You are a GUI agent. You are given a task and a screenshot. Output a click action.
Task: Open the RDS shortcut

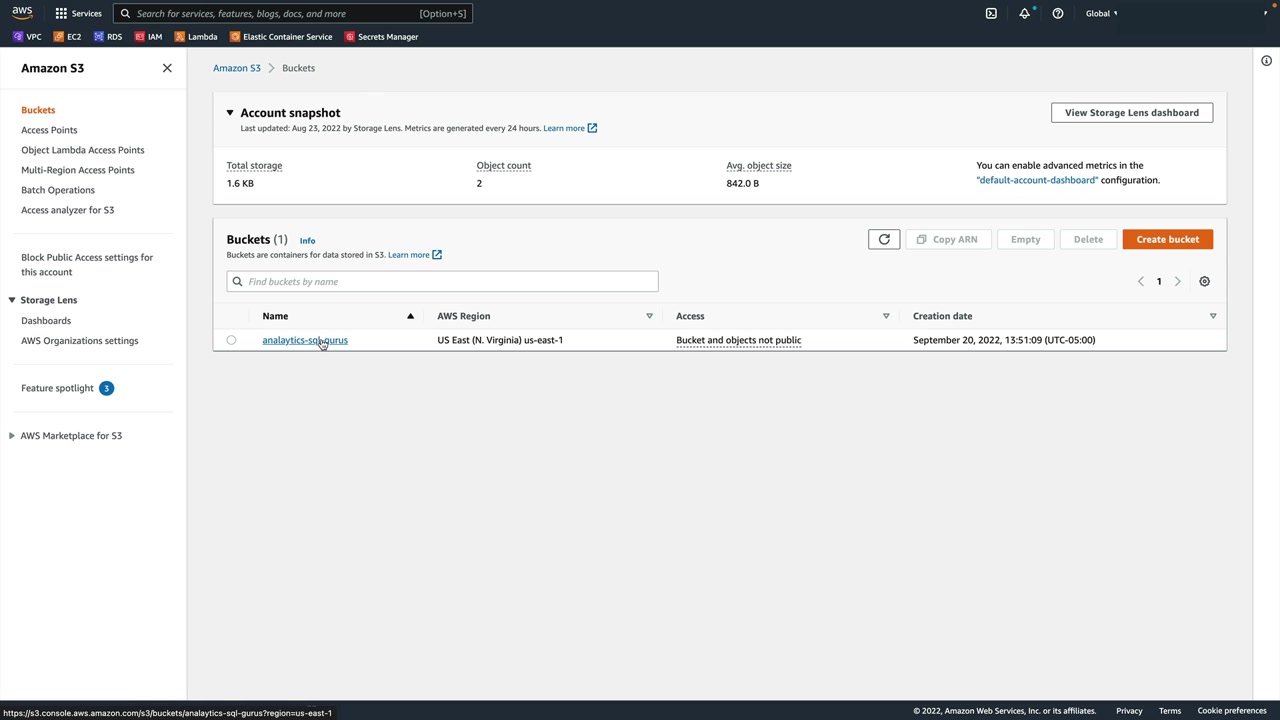pos(108,37)
